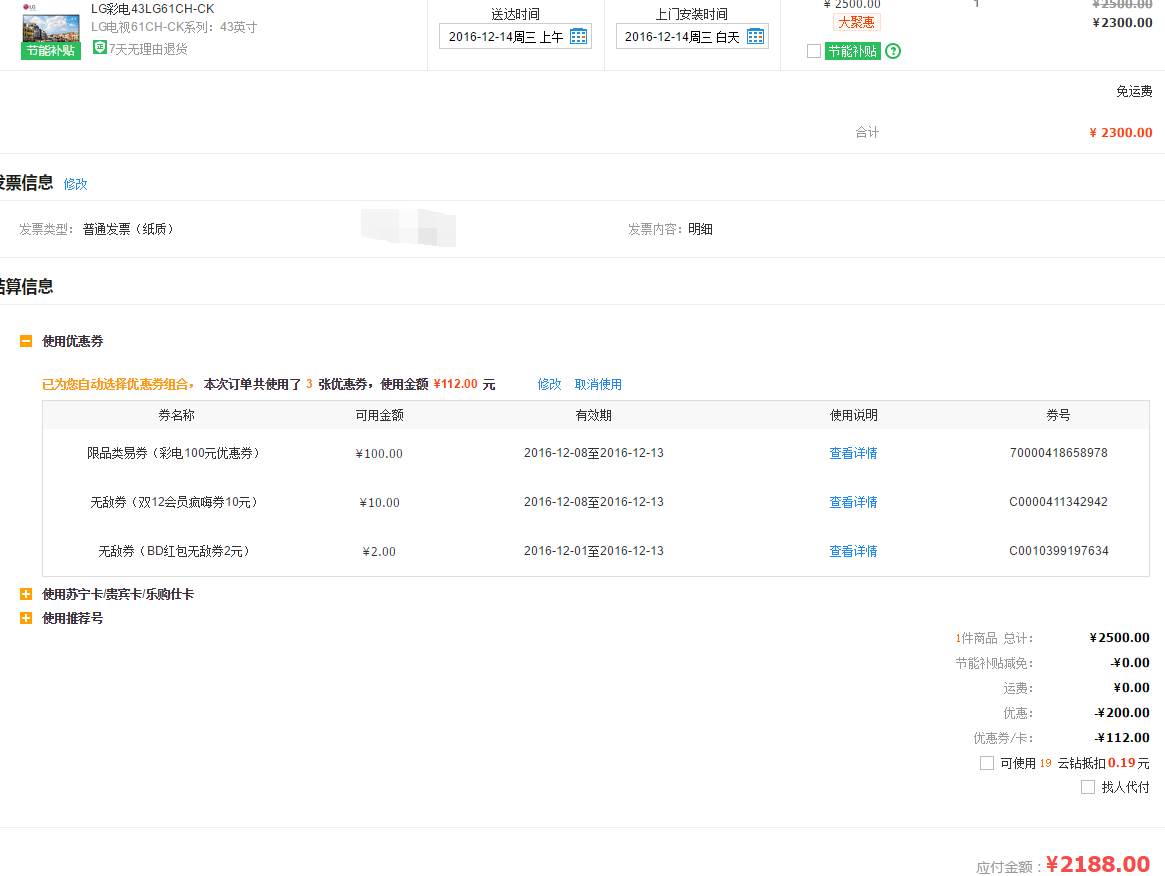Click the 免运费 free shipping text
Viewport: 1165px width, 876px height.
[1134, 91]
